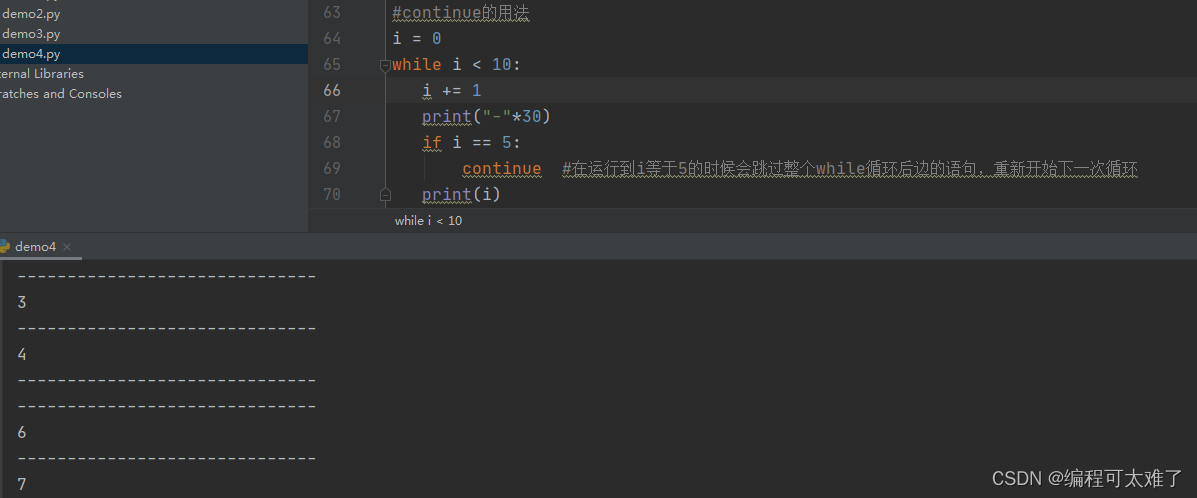Click the 'i = 0' code line

point(417,38)
